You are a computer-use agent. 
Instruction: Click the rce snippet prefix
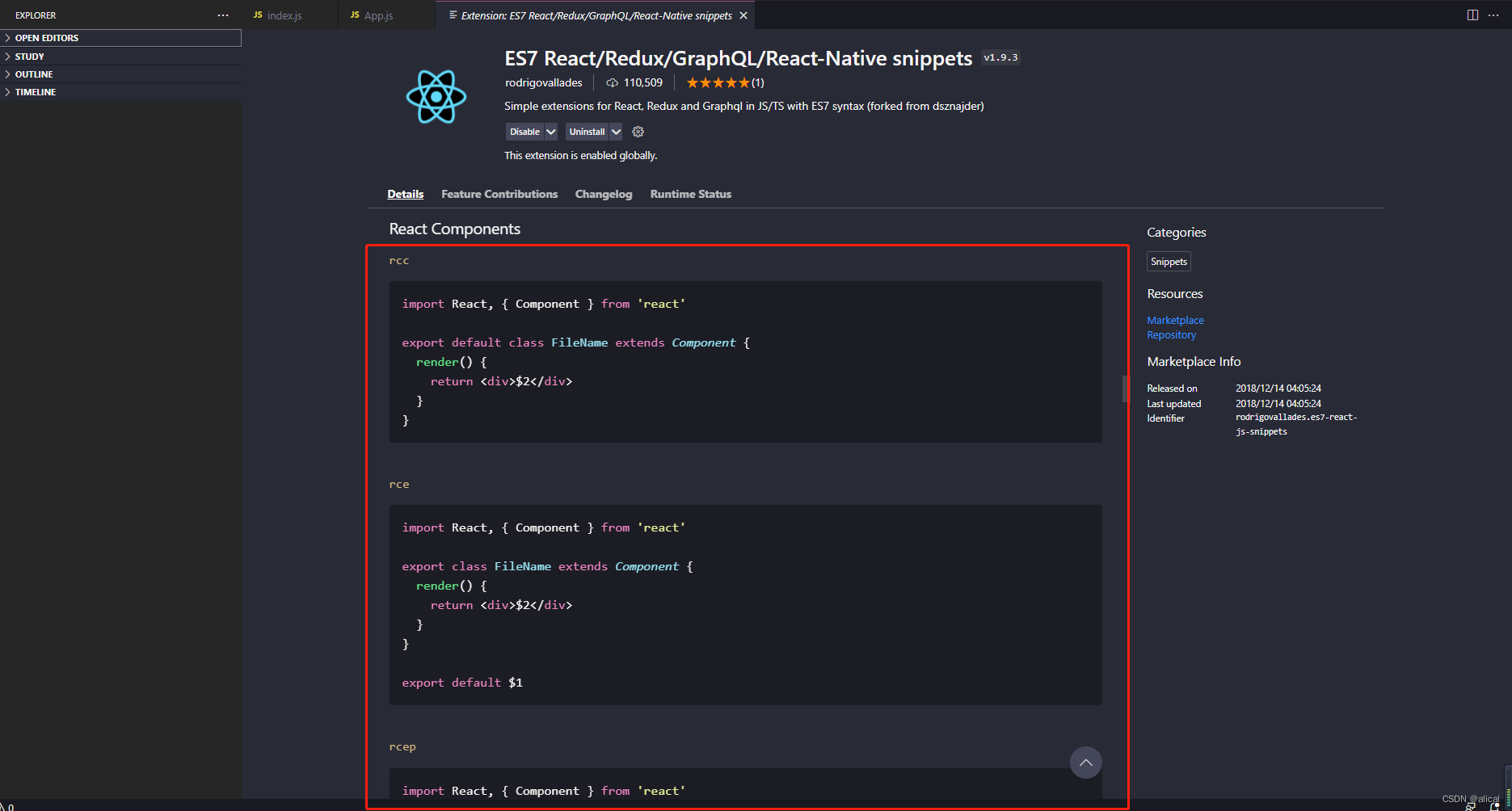pos(399,484)
